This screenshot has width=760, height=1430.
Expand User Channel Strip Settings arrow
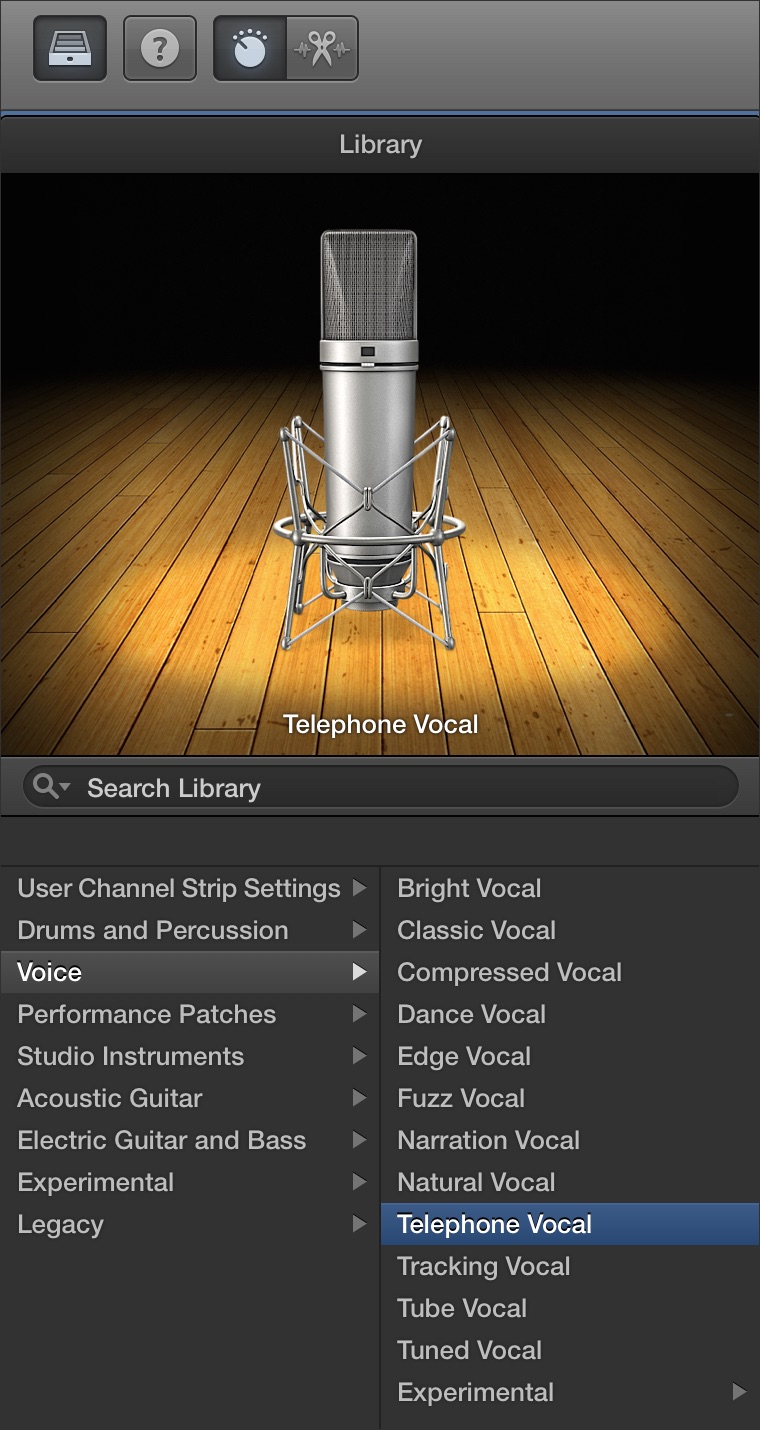[x=359, y=888]
